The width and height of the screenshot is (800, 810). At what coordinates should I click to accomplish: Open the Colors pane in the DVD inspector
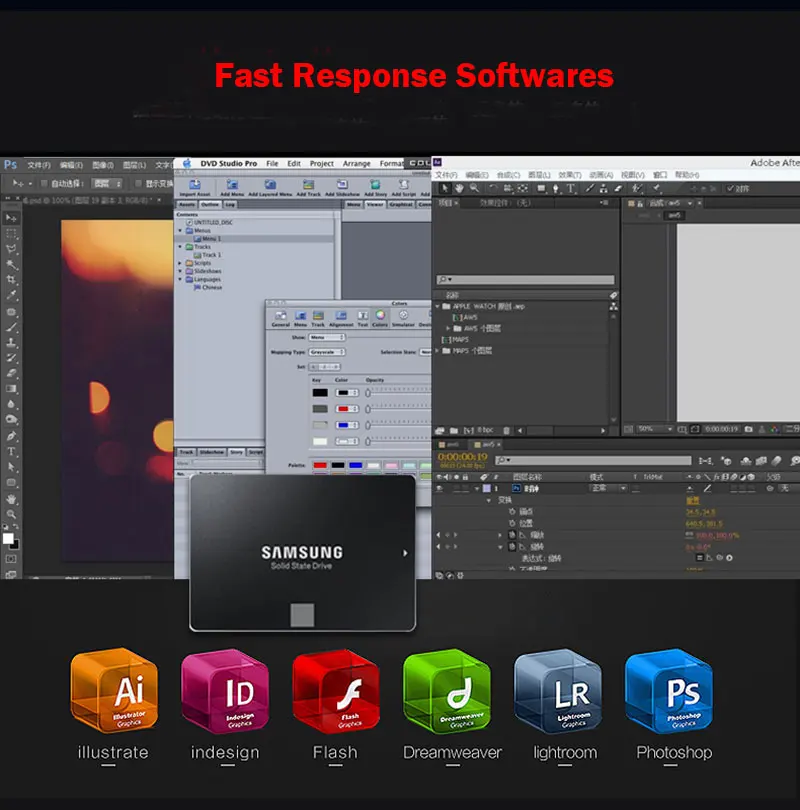380,318
